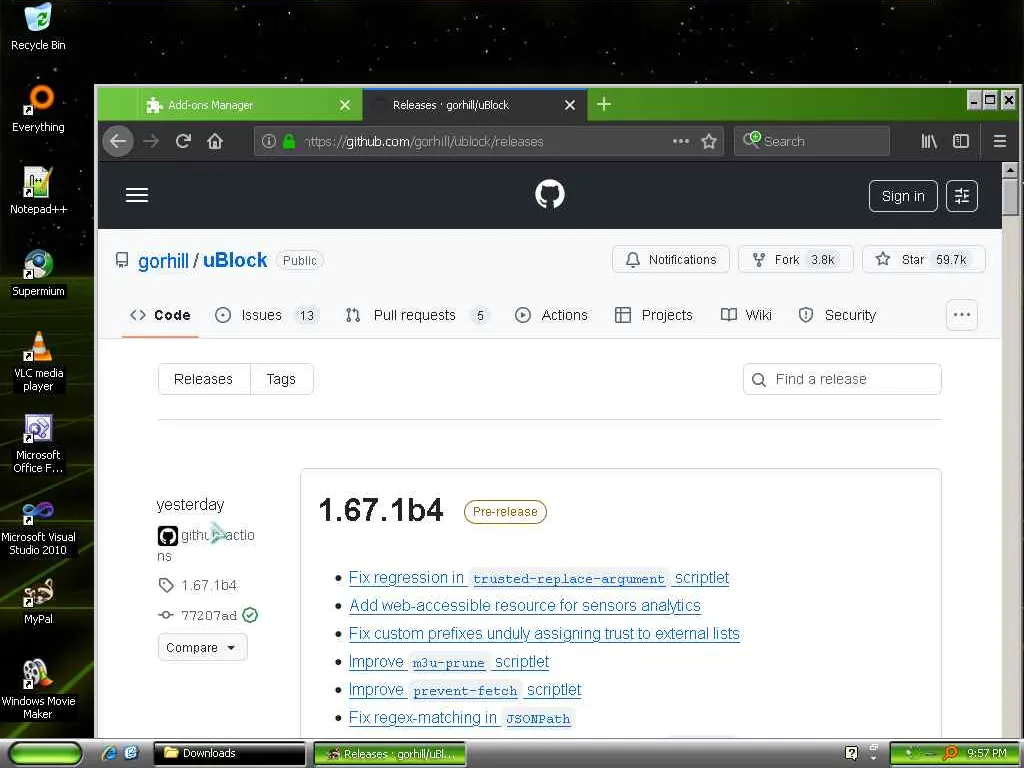Viewport: 1024px width, 768px height.
Task: Switch to Downloads folder in taskbar
Action: point(229,753)
